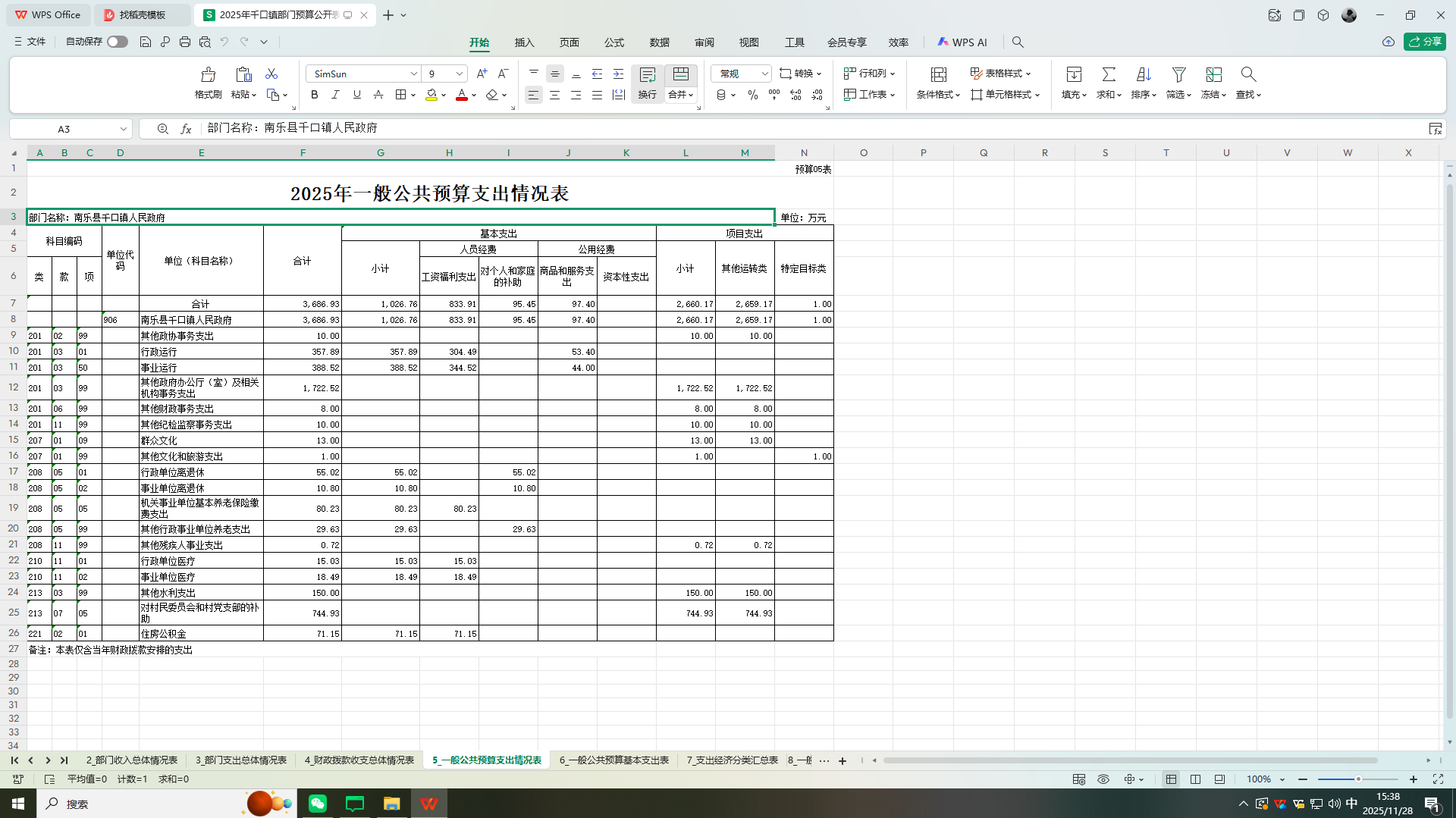Switch to the 数据 ribbon tab
The height and width of the screenshot is (818, 1456).
tap(658, 42)
